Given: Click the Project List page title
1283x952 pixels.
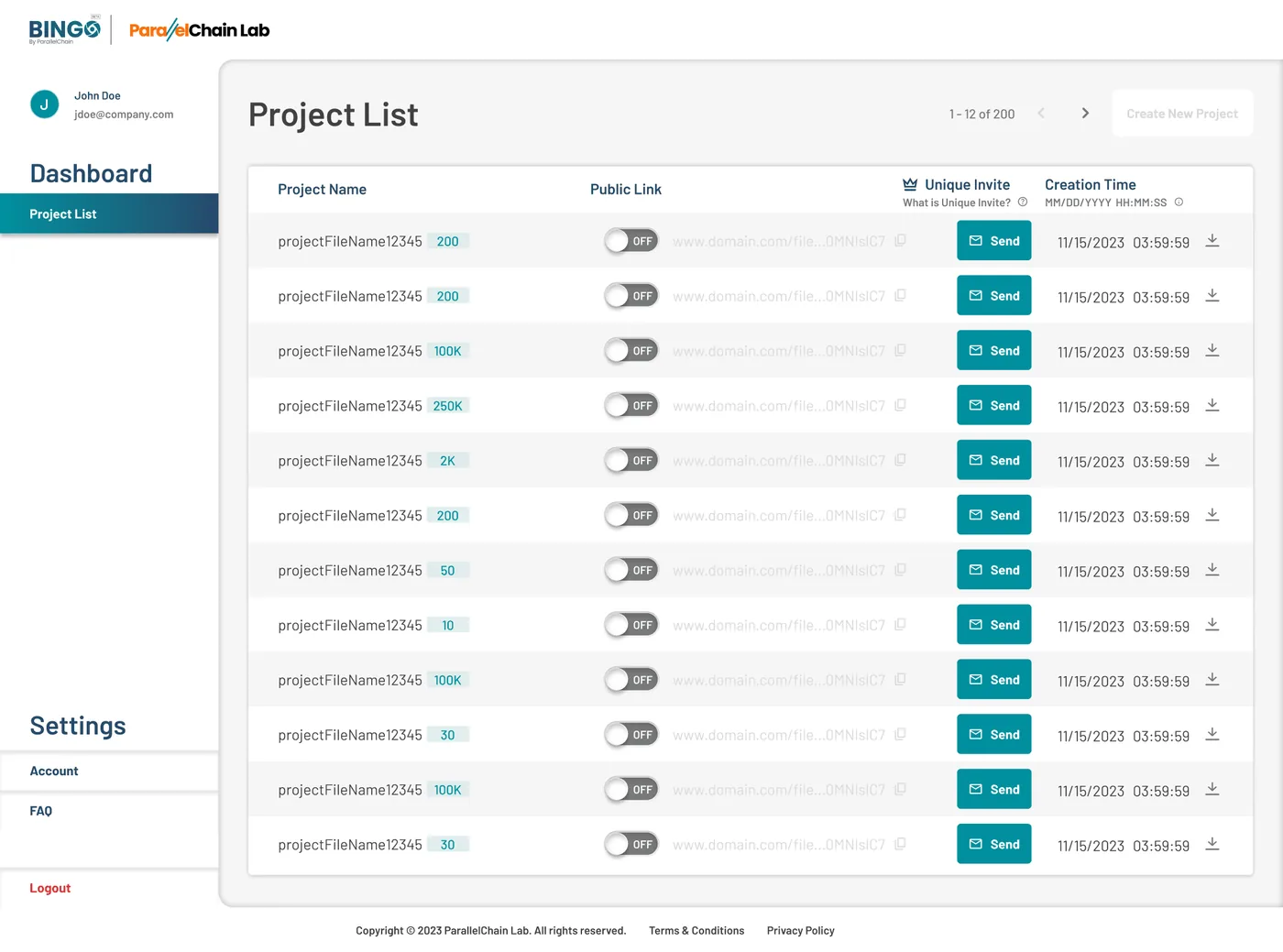Looking at the screenshot, I should tap(333, 115).
